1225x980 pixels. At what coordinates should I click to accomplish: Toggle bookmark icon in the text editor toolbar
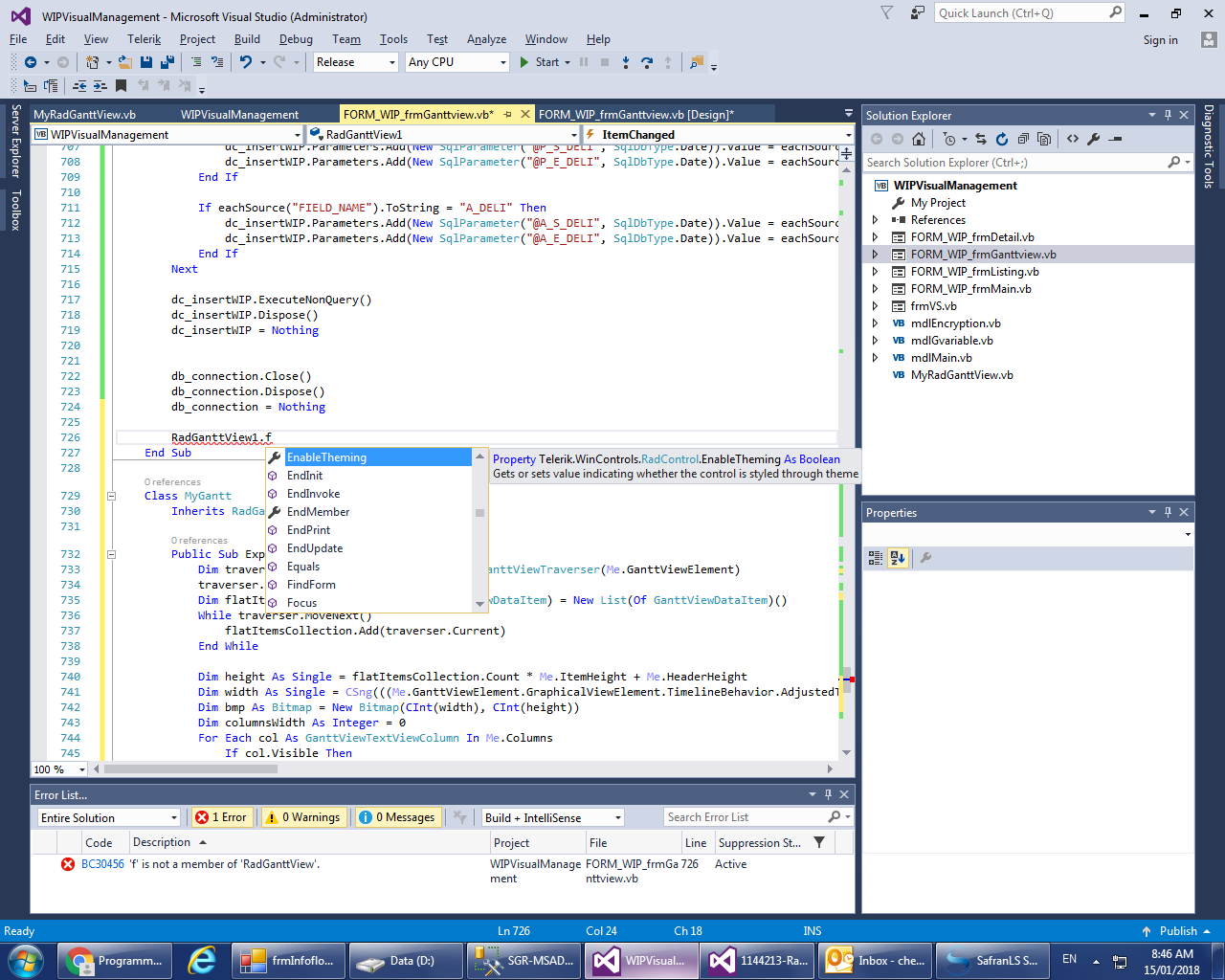point(122,86)
